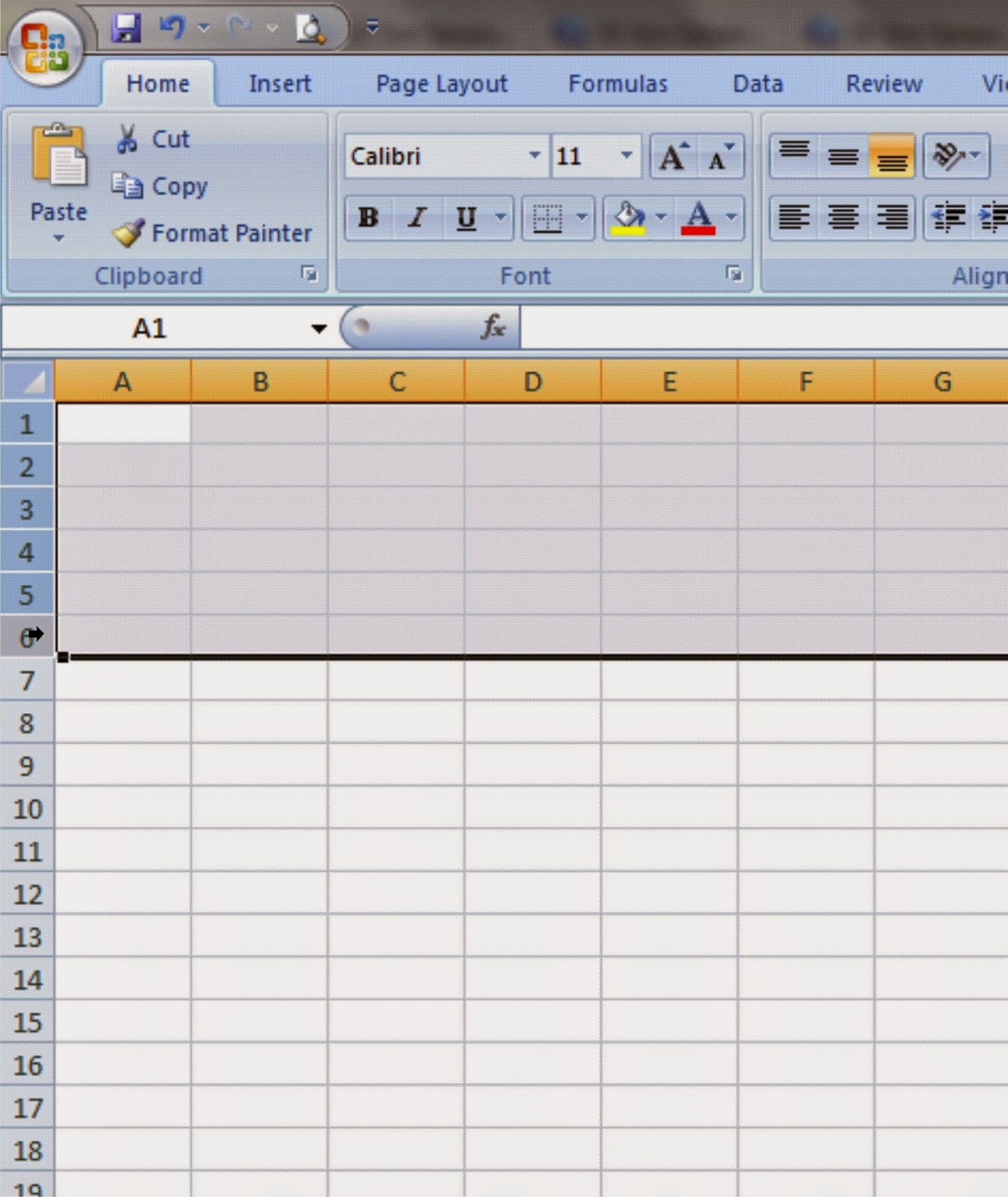The width and height of the screenshot is (1008, 1197).
Task: Open the Clipboard dialog launcher
Action: point(309,275)
